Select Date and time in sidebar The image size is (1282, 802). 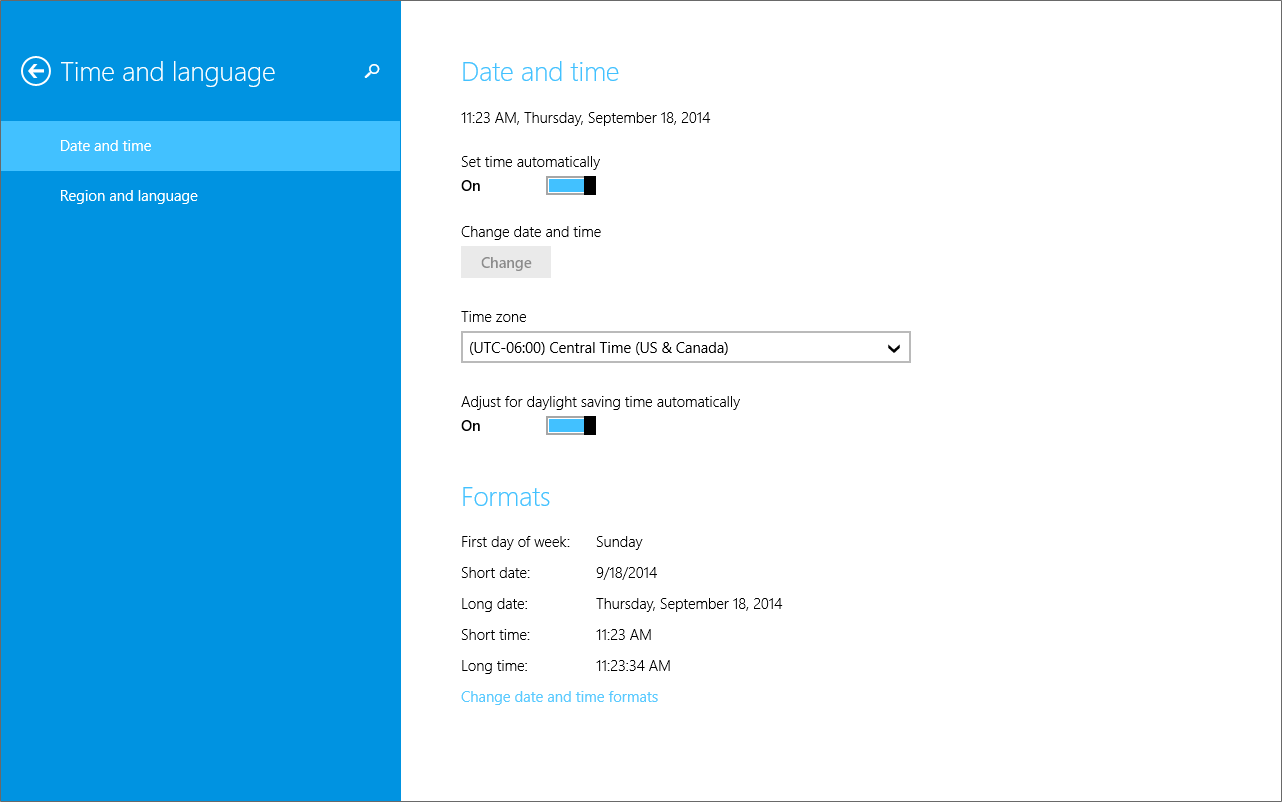[106, 146]
